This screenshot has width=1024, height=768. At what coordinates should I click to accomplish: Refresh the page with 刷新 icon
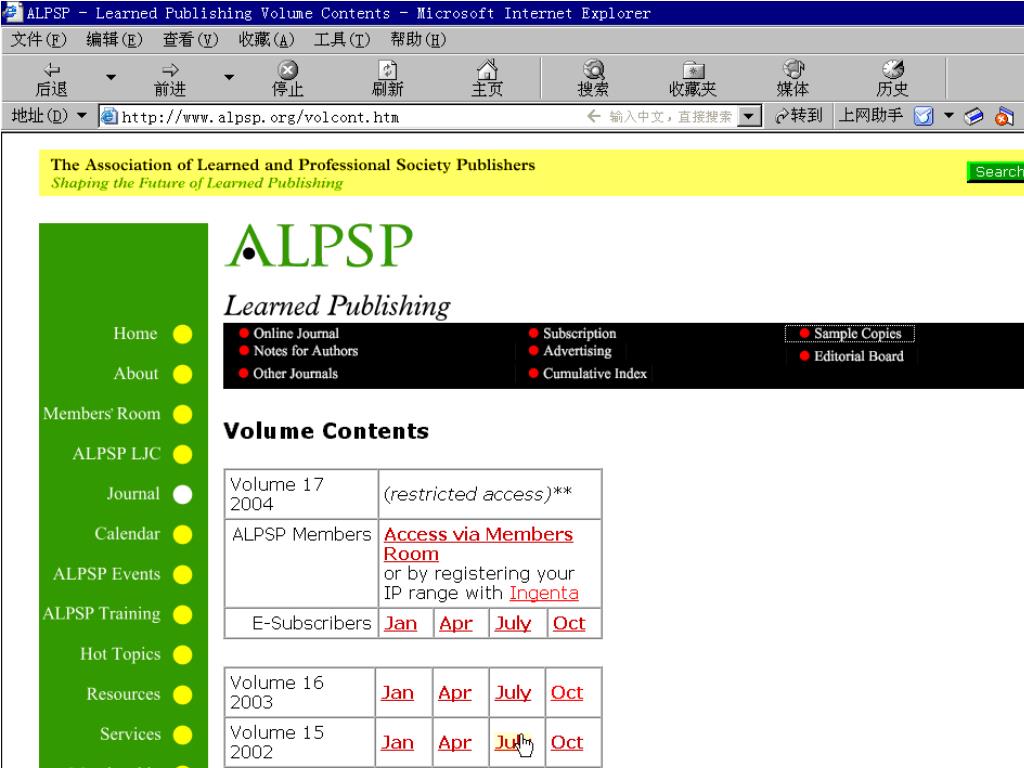[x=387, y=79]
